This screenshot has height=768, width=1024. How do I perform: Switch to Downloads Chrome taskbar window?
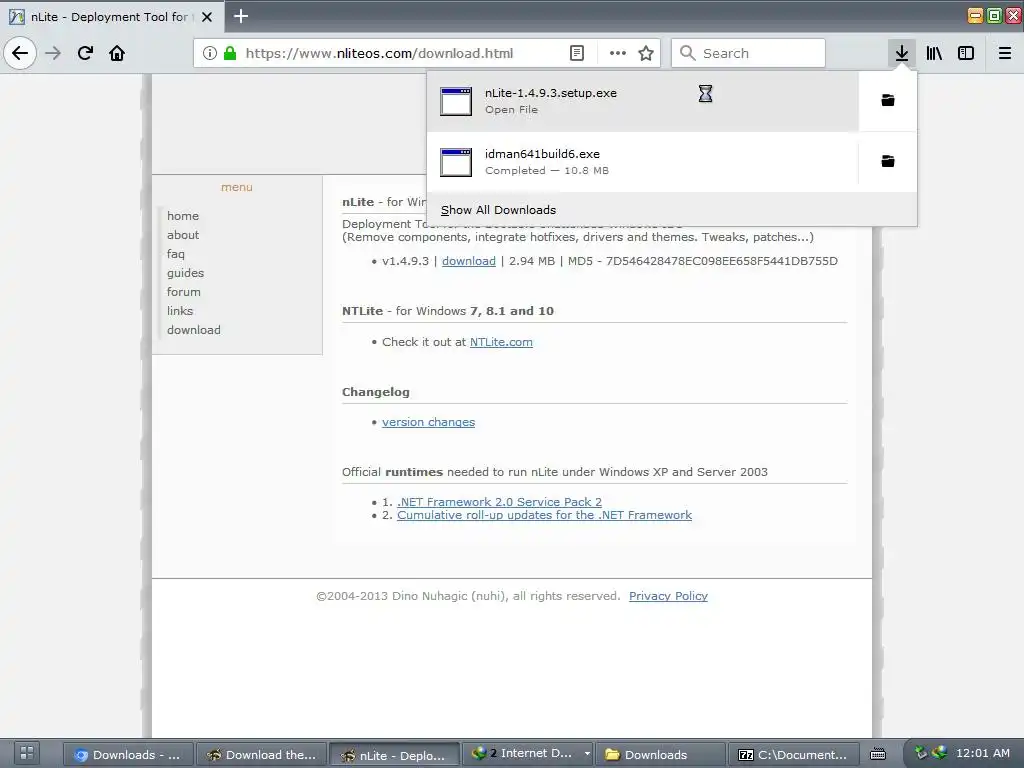(128, 754)
